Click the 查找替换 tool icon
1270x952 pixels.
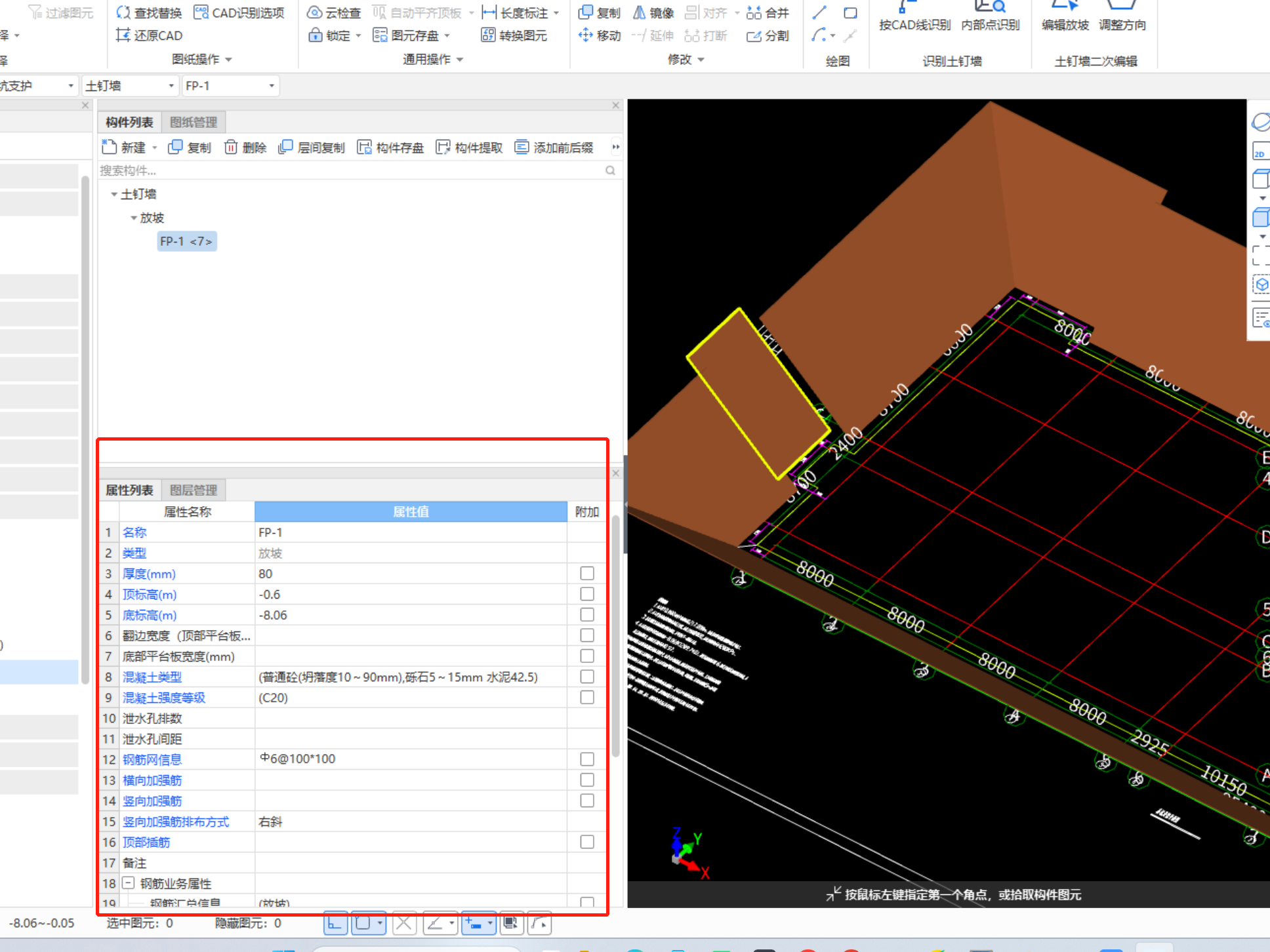tap(123, 12)
